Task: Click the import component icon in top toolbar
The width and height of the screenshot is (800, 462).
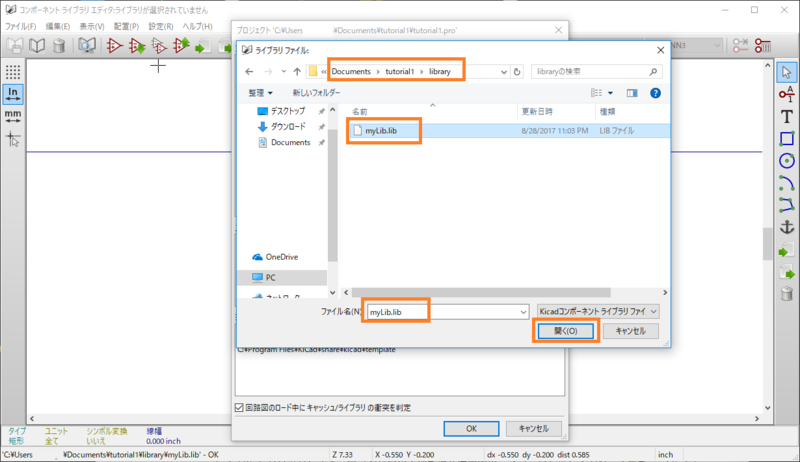Action: point(203,46)
